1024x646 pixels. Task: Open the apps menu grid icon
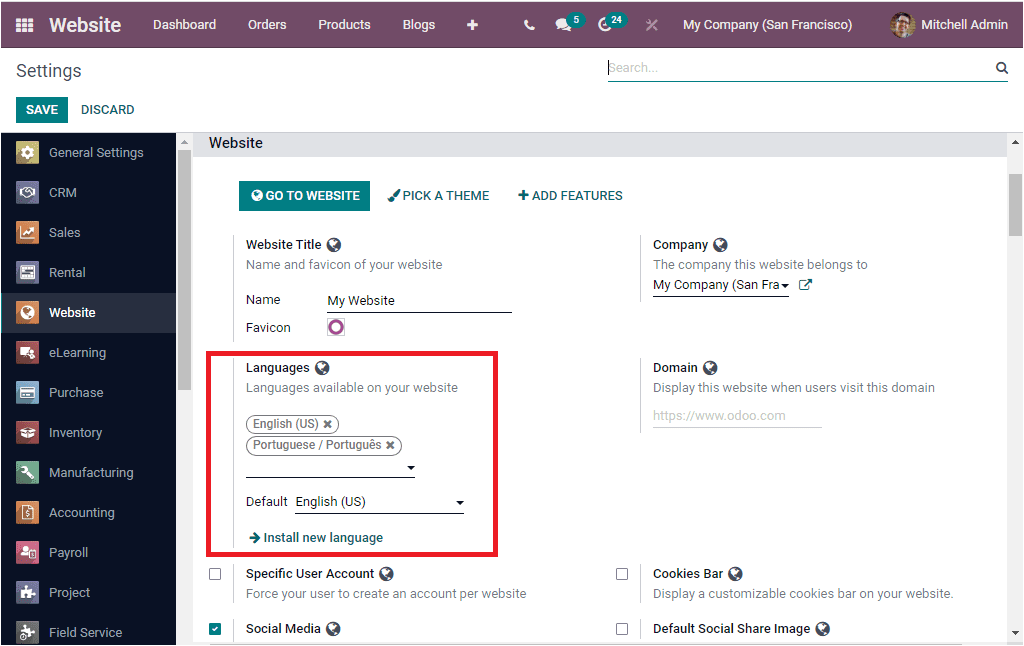coord(22,24)
